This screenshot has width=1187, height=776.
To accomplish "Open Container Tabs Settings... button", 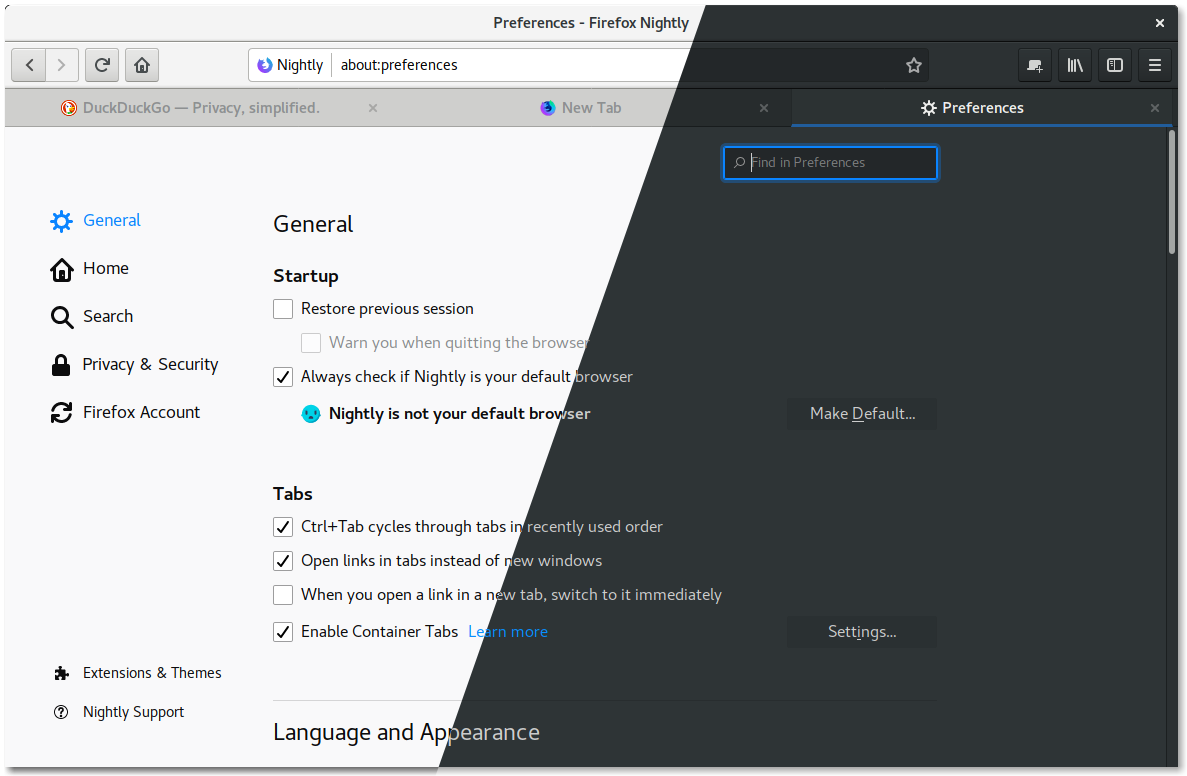I will click(x=861, y=632).
